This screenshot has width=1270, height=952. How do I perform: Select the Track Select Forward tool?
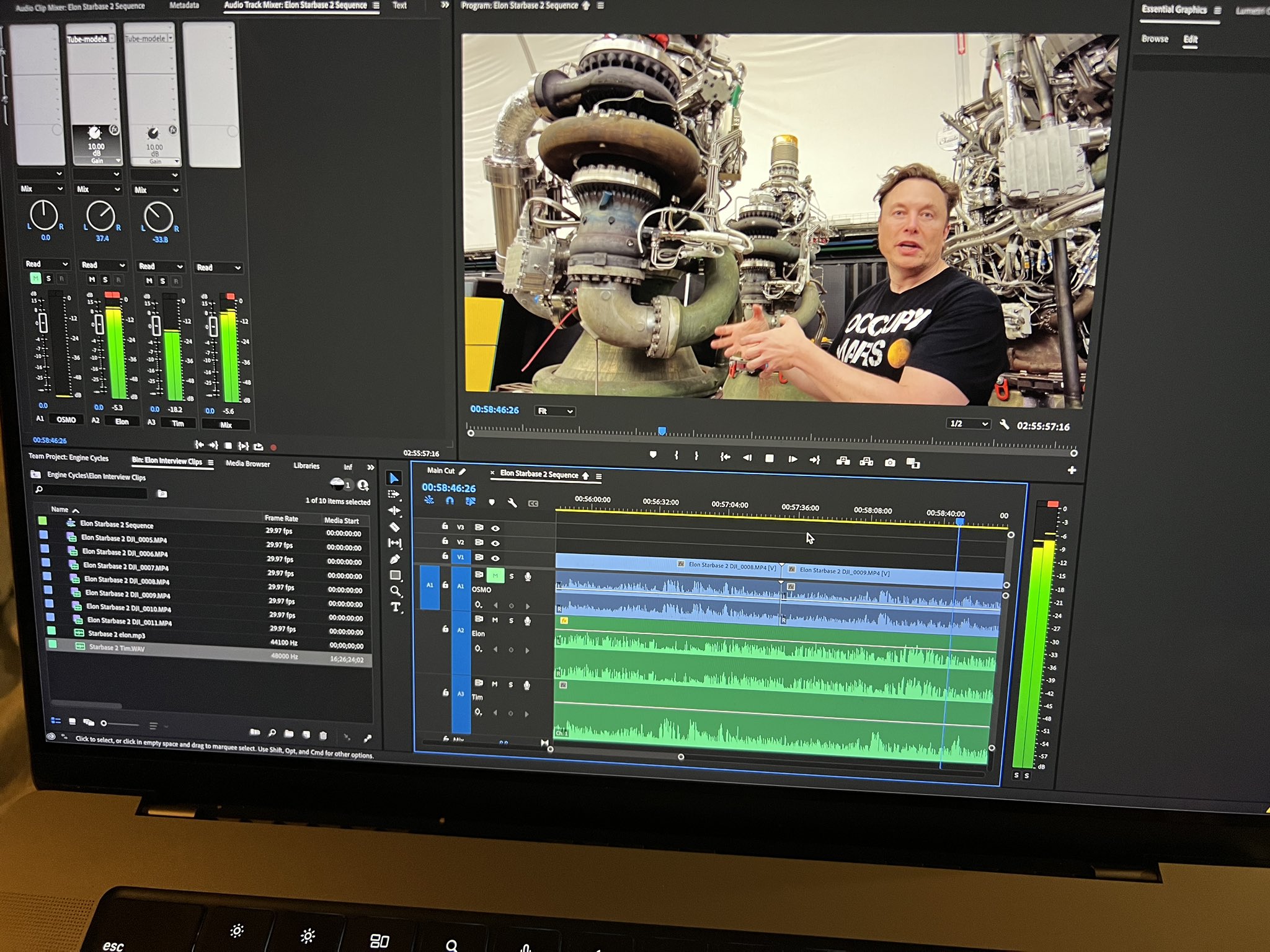(394, 495)
